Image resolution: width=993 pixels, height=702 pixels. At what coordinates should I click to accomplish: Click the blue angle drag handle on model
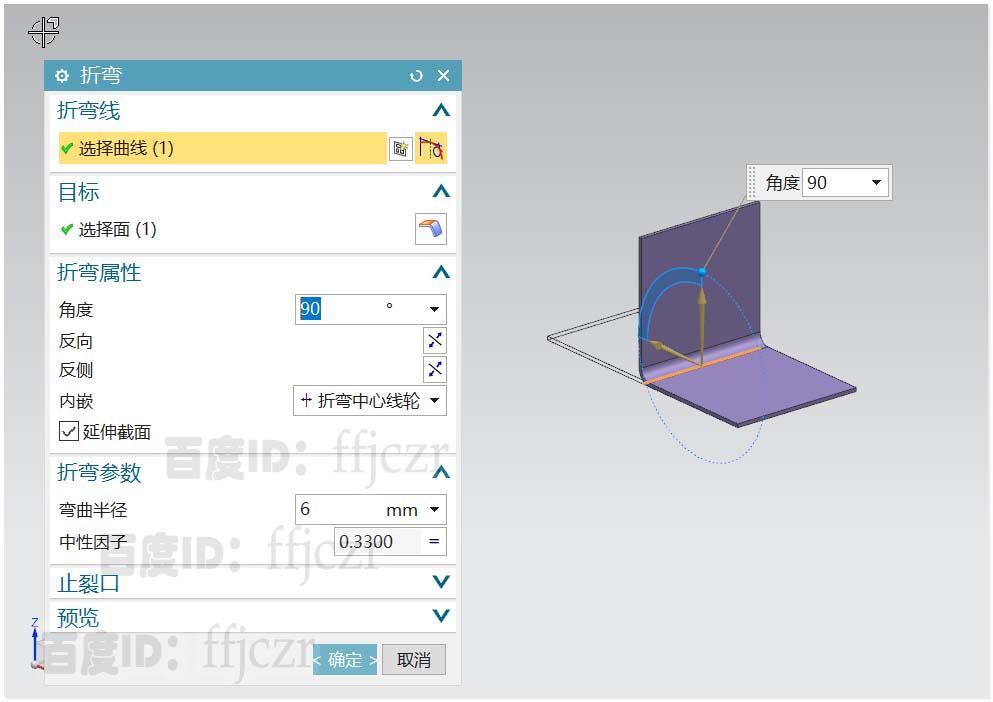coord(702,272)
